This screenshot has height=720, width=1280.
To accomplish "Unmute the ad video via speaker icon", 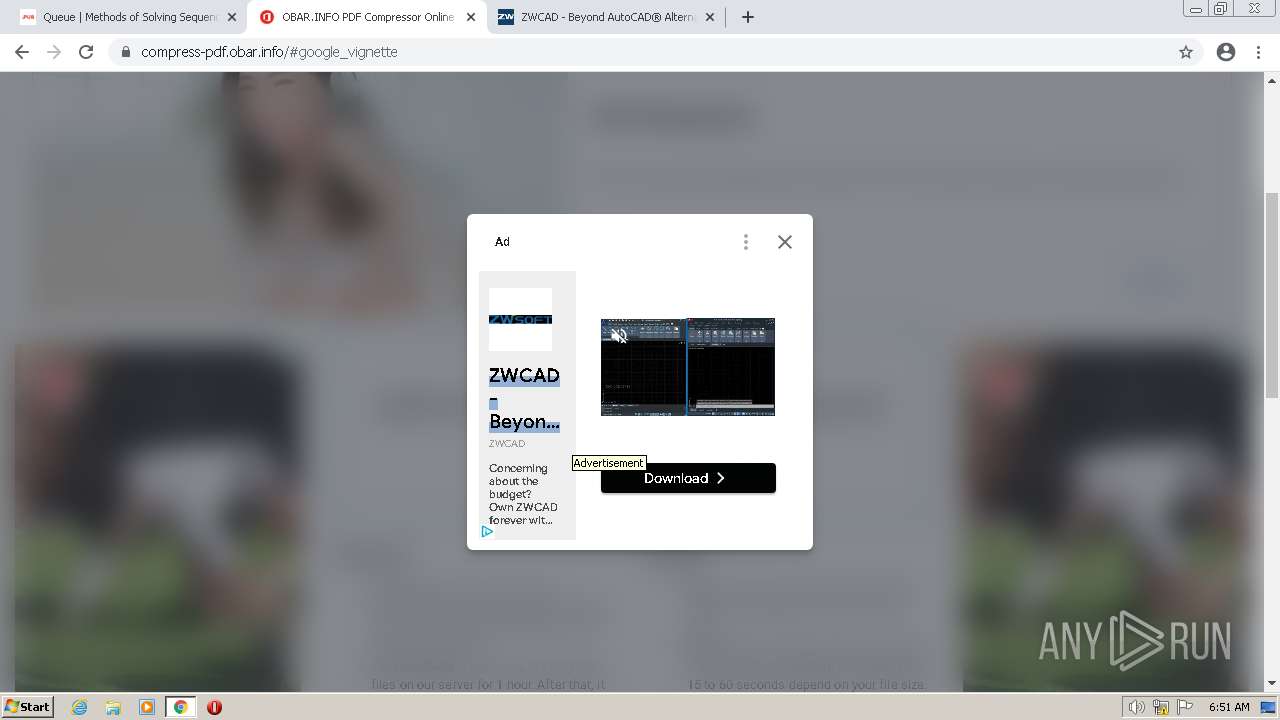I will click(x=619, y=336).
